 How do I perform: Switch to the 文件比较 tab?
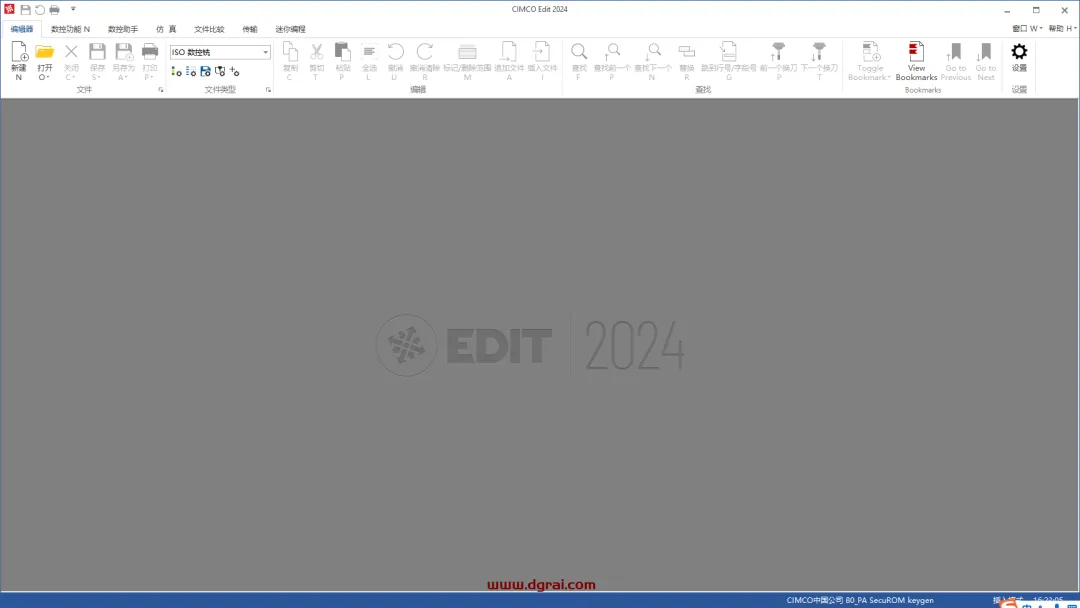pos(209,29)
